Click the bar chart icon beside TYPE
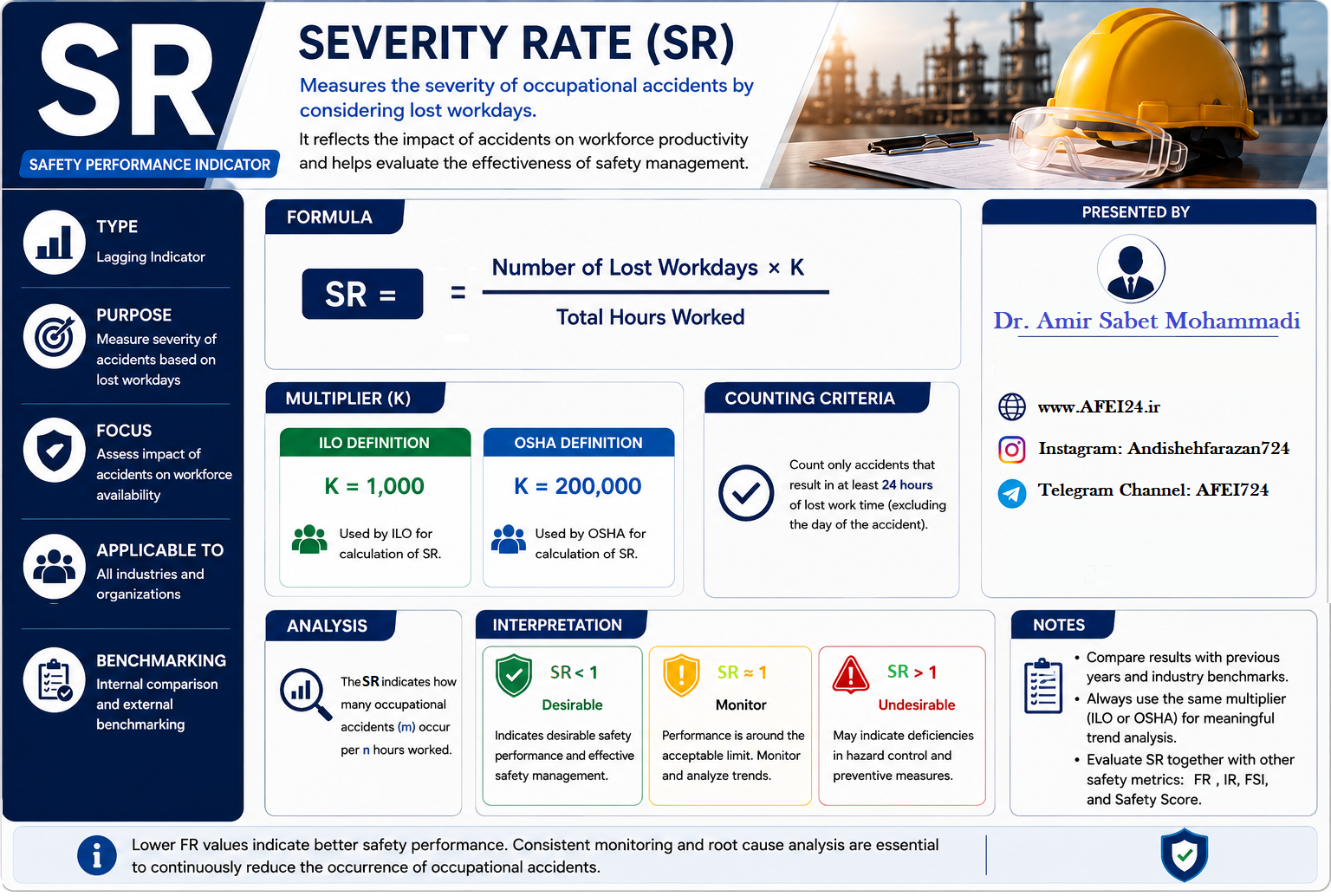This screenshot has width=1331, height=896. click(x=54, y=243)
